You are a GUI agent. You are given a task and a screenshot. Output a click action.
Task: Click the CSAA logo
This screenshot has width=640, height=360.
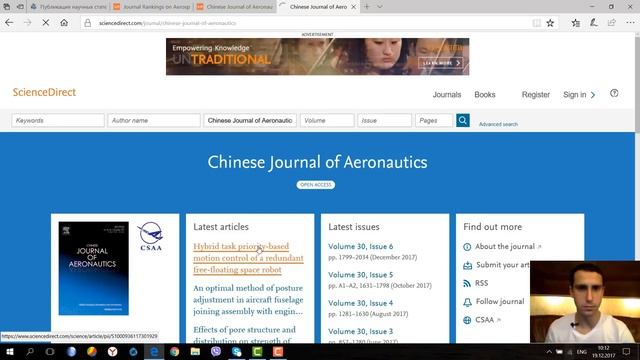[151, 236]
